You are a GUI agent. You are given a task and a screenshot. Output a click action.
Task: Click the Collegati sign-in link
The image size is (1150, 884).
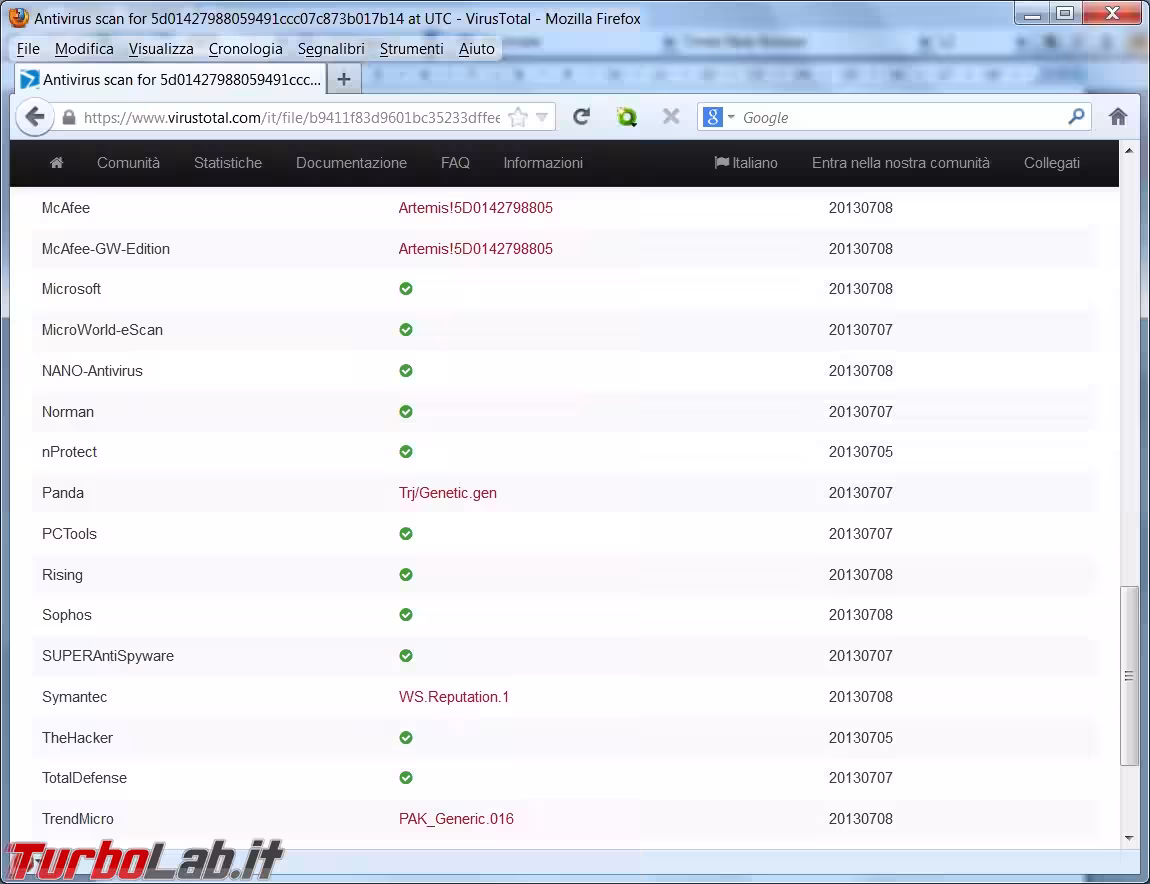[1051, 163]
